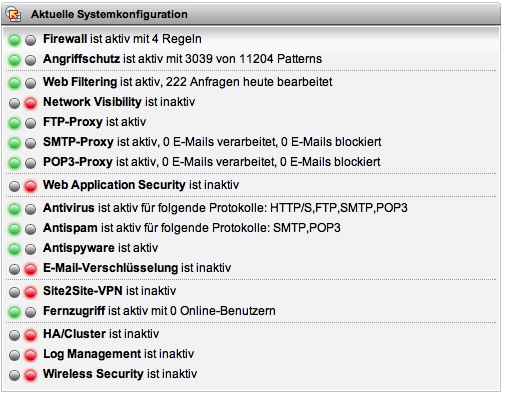This screenshot has height=396, width=510.
Task: Click the red status light for Network Visibility
Action: click(x=30, y=103)
